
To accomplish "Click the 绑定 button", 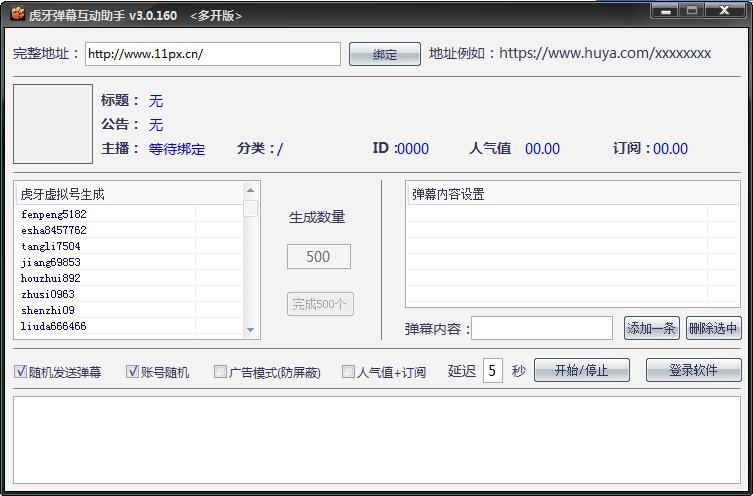I will pyautogui.click(x=385, y=54).
